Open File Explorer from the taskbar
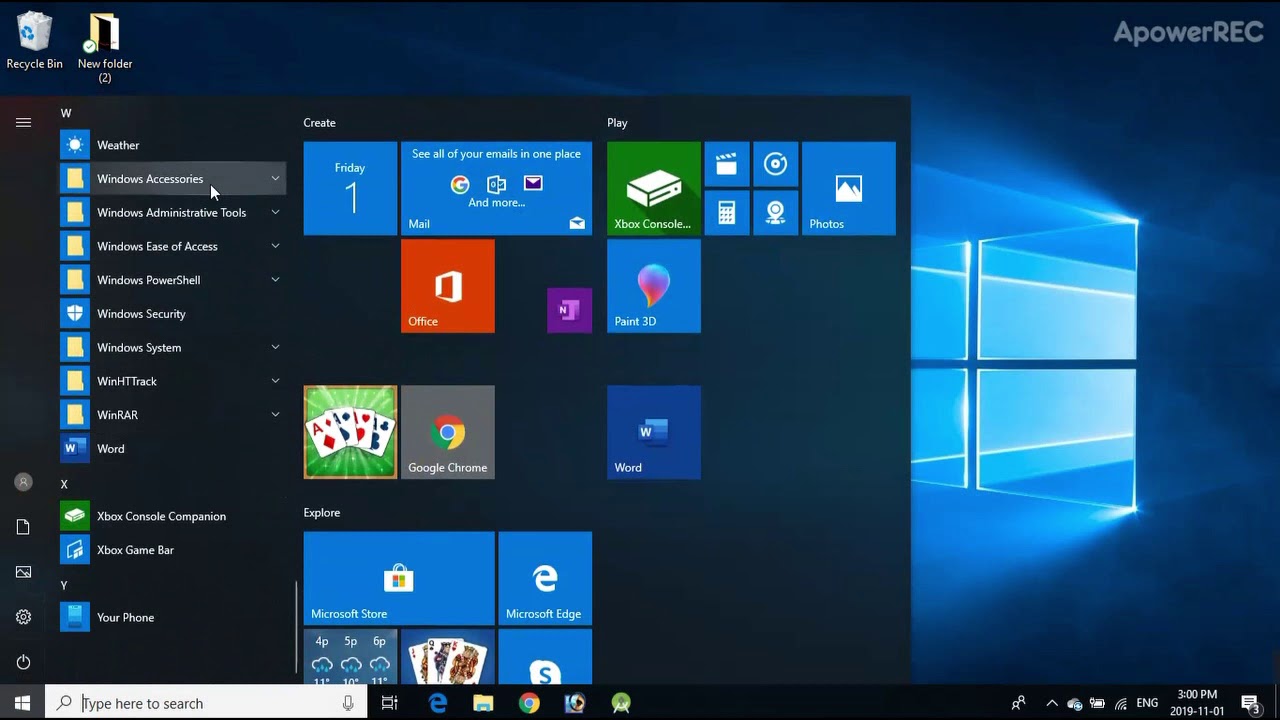 484,703
